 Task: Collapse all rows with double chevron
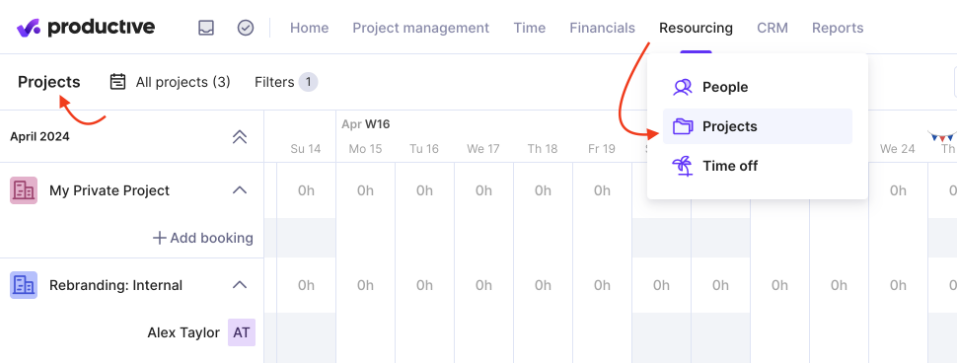point(240,137)
